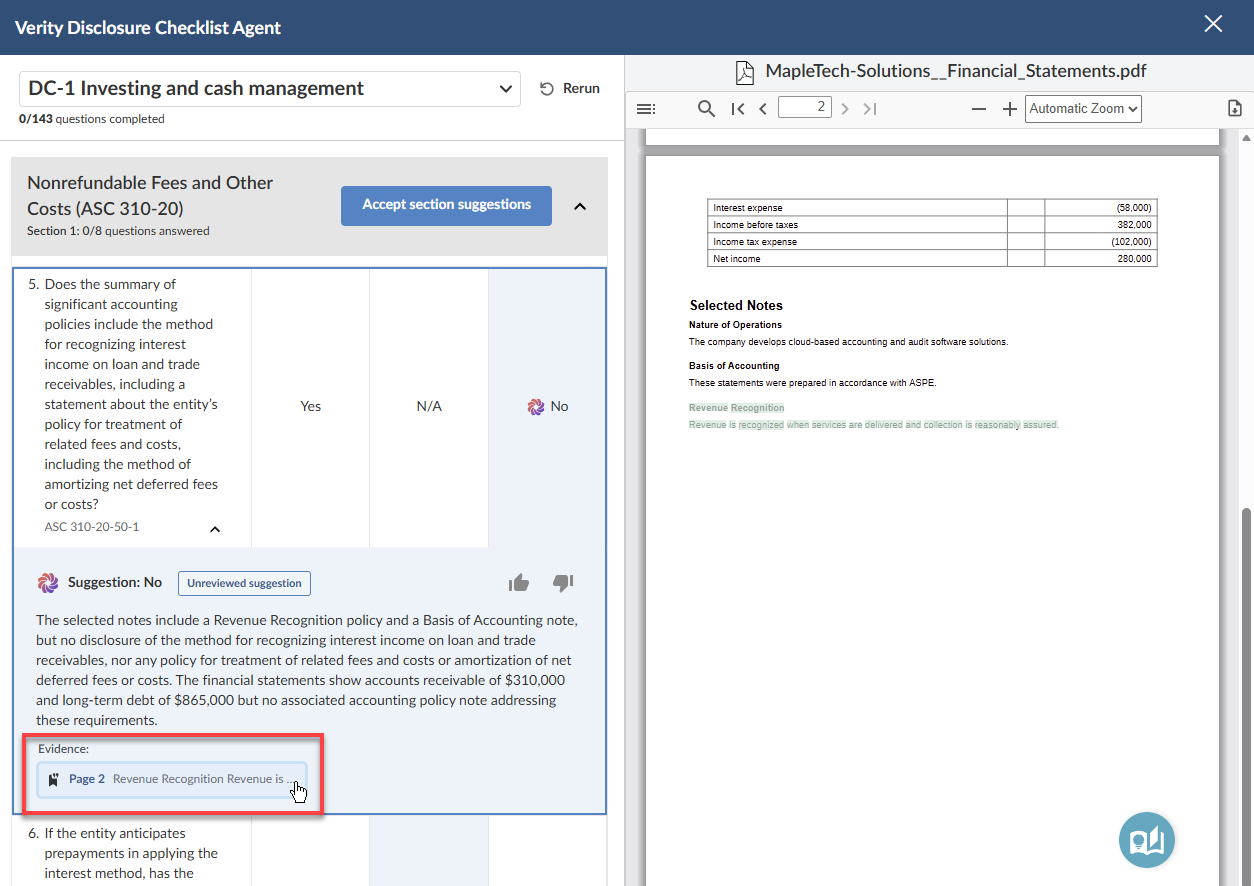Click question 6 about anticipated prepayments
1254x886 pixels.
131,853
